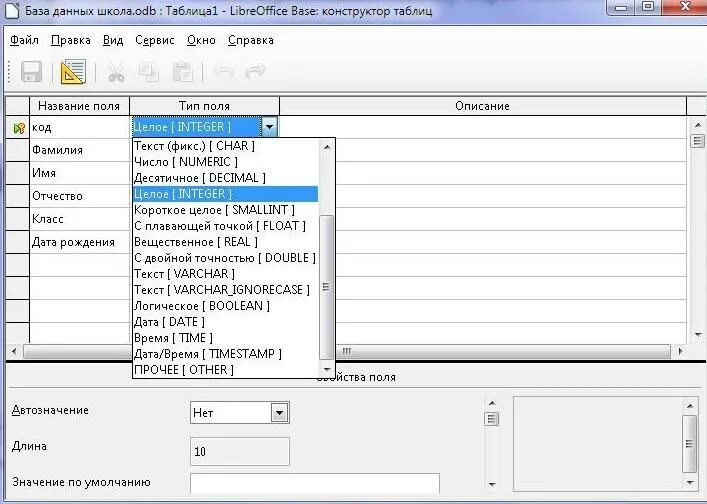Click the dropdown list scroll-down arrow
707x504 pixels.
327,370
